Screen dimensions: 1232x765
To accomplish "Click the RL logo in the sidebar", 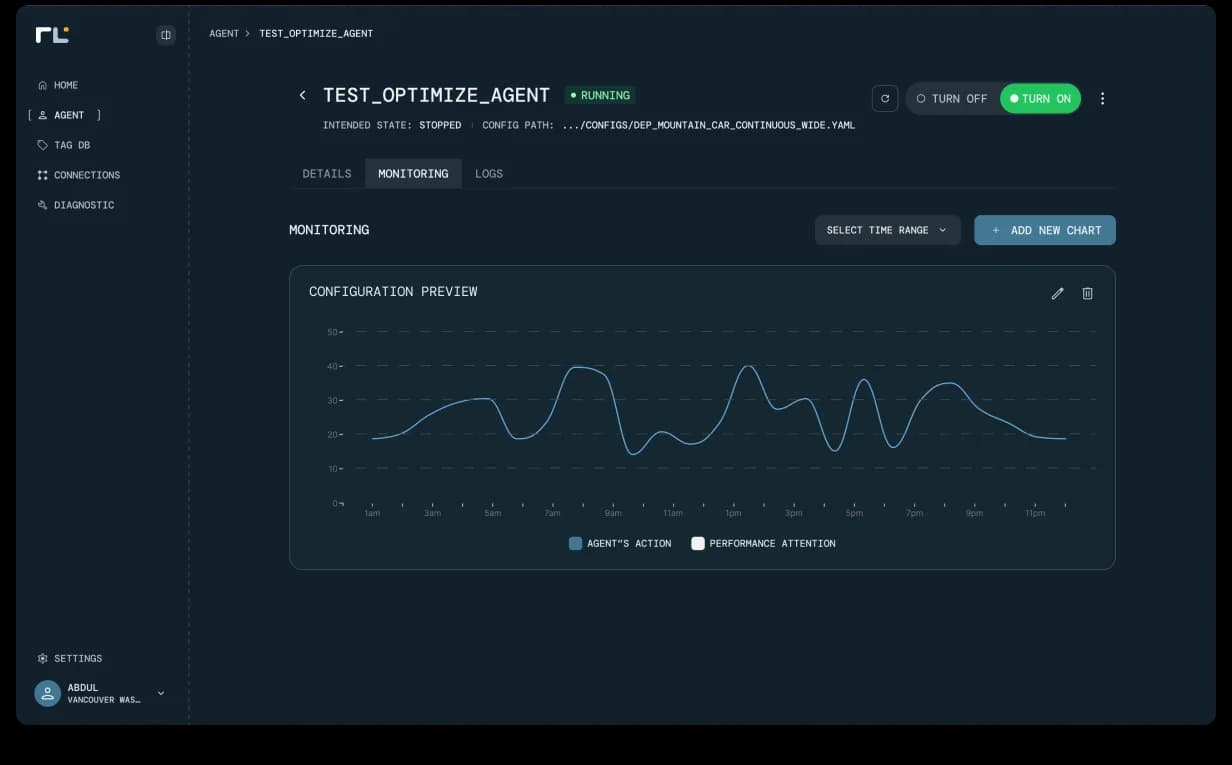I will (x=52, y=35).
